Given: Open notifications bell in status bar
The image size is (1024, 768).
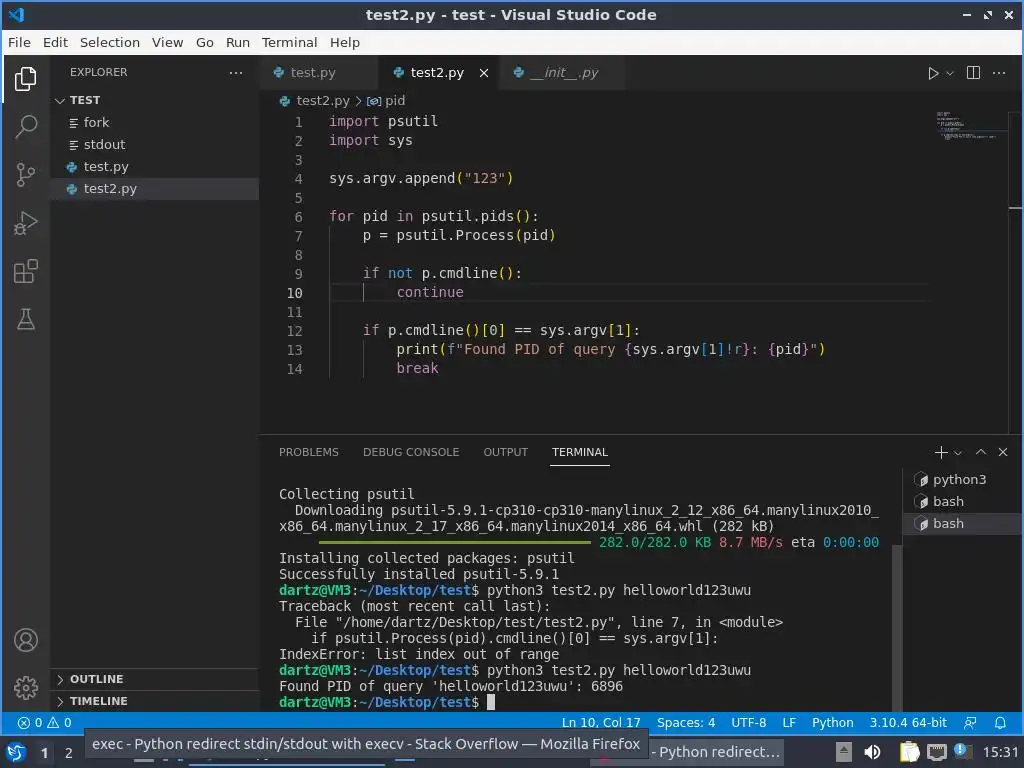Looking at the screenshot, I should point(1000,722).
